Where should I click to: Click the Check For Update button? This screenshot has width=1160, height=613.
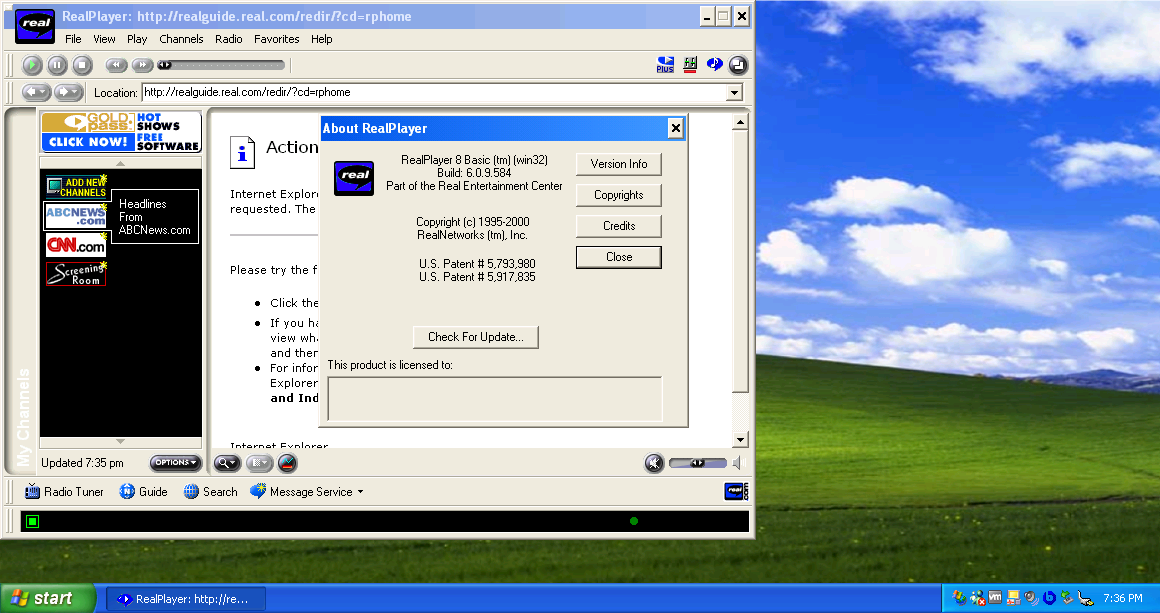[x=475, y=337]
